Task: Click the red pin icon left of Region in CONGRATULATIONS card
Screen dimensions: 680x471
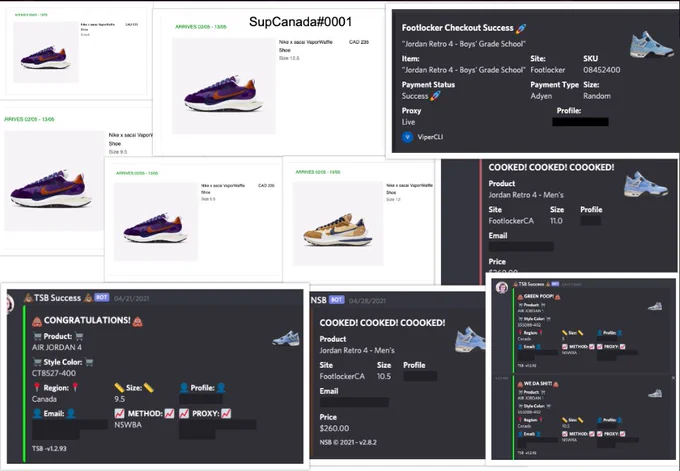Action: pos(37,387)
